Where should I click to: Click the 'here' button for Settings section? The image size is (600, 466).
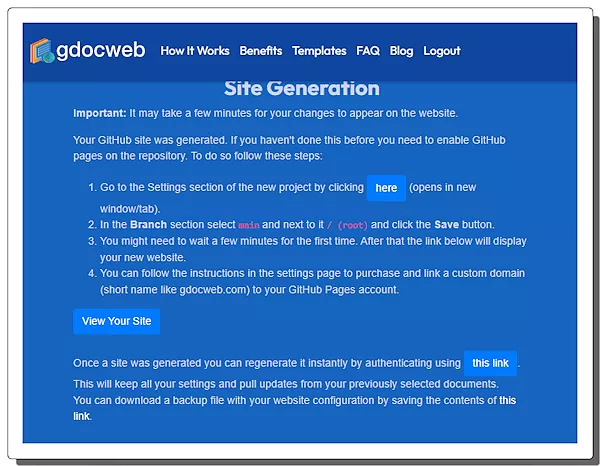pyautogui.click(x=386, y=188)
